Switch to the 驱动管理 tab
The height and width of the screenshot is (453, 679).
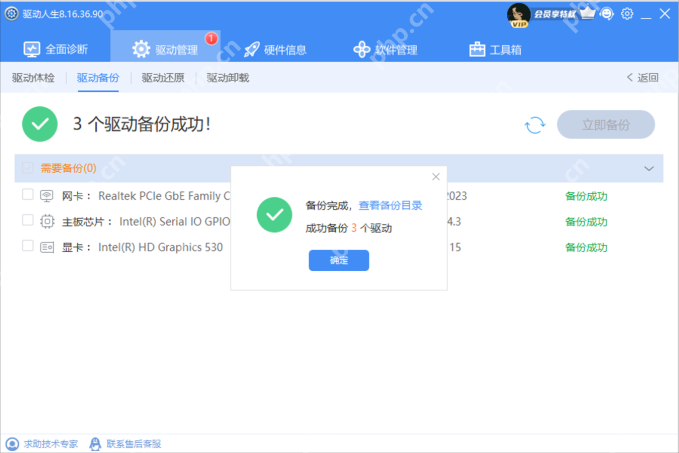[165, 46]
